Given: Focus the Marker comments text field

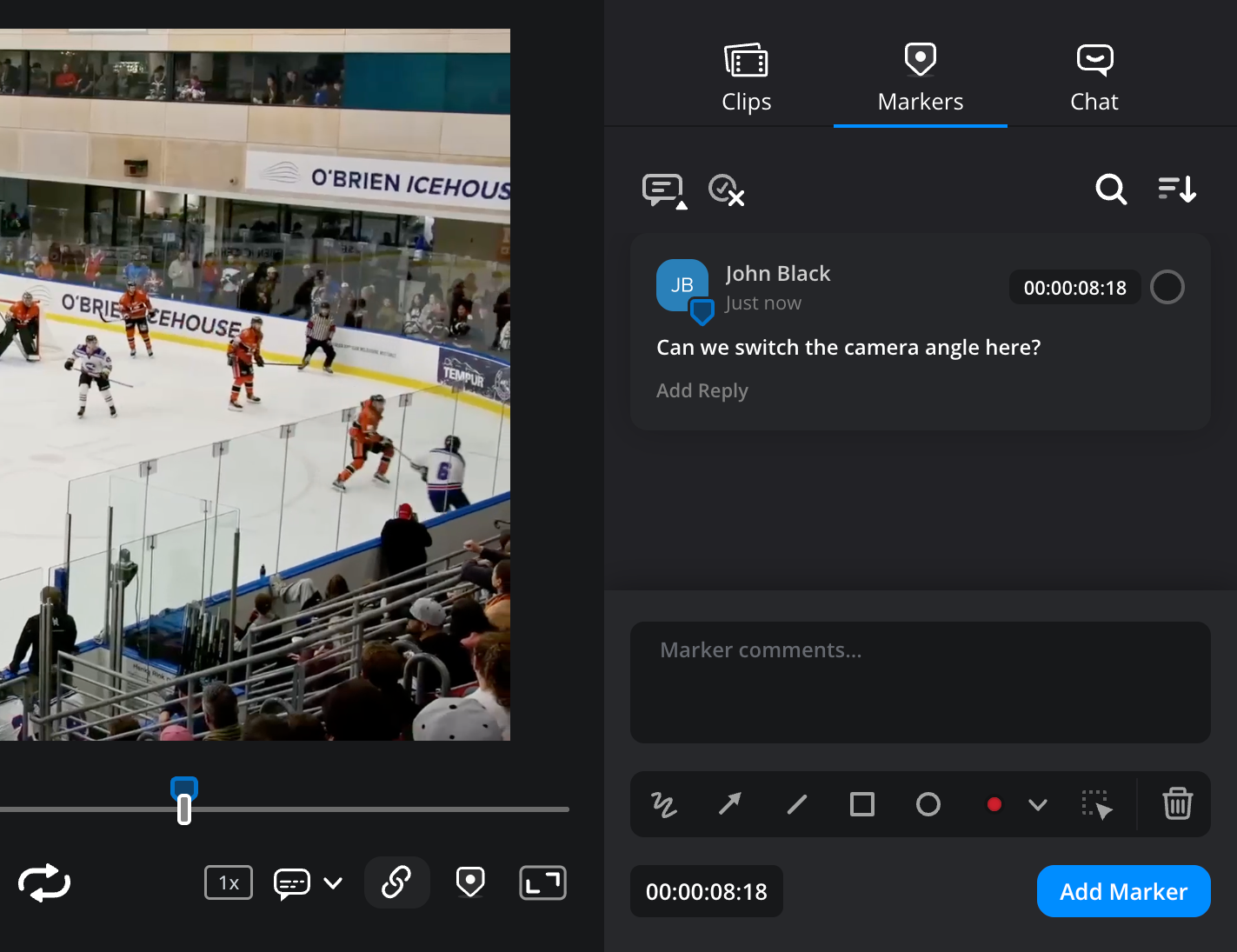Looking at the screenshot, I should coord(920,682).
